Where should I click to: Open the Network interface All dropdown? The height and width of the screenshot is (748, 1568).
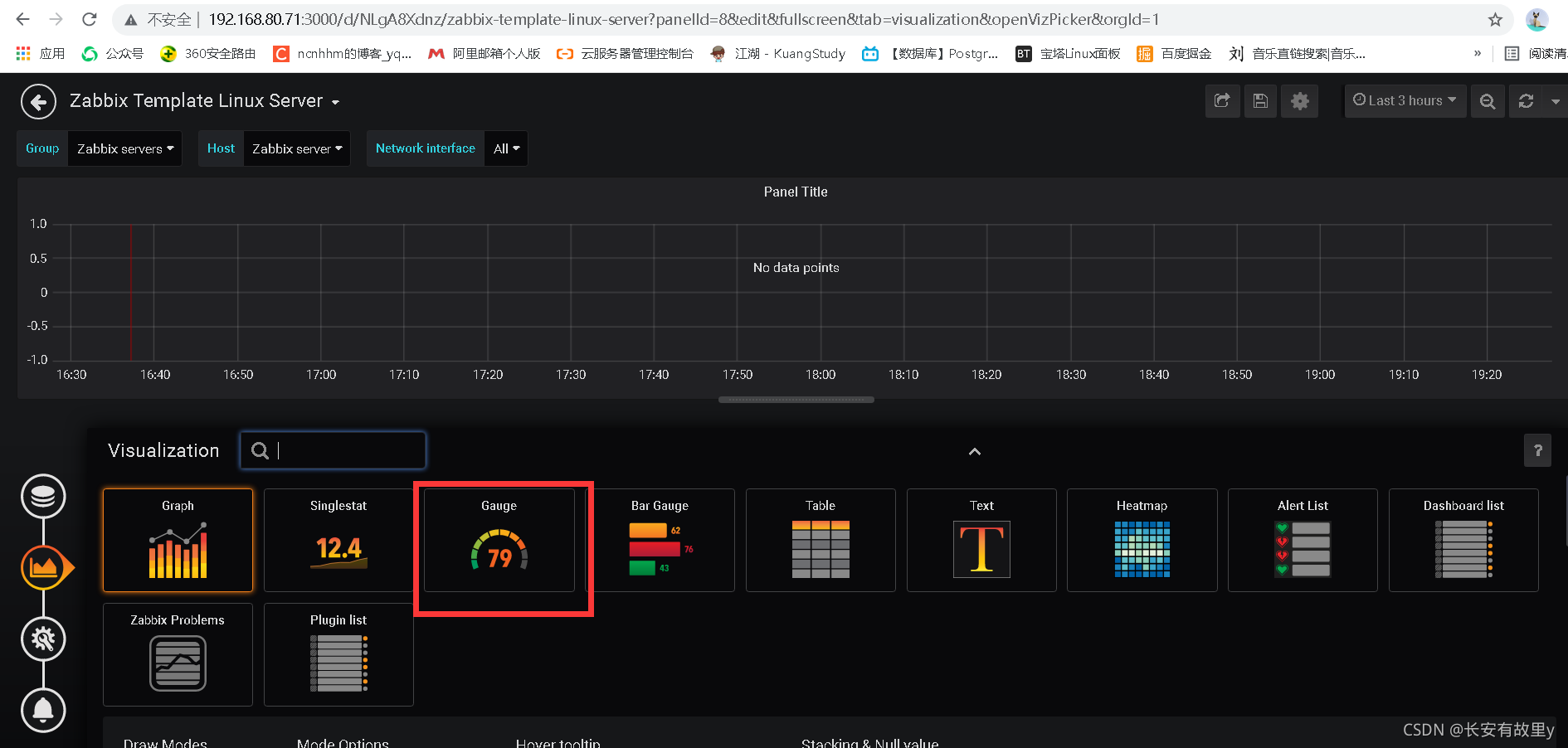(506, 148)
